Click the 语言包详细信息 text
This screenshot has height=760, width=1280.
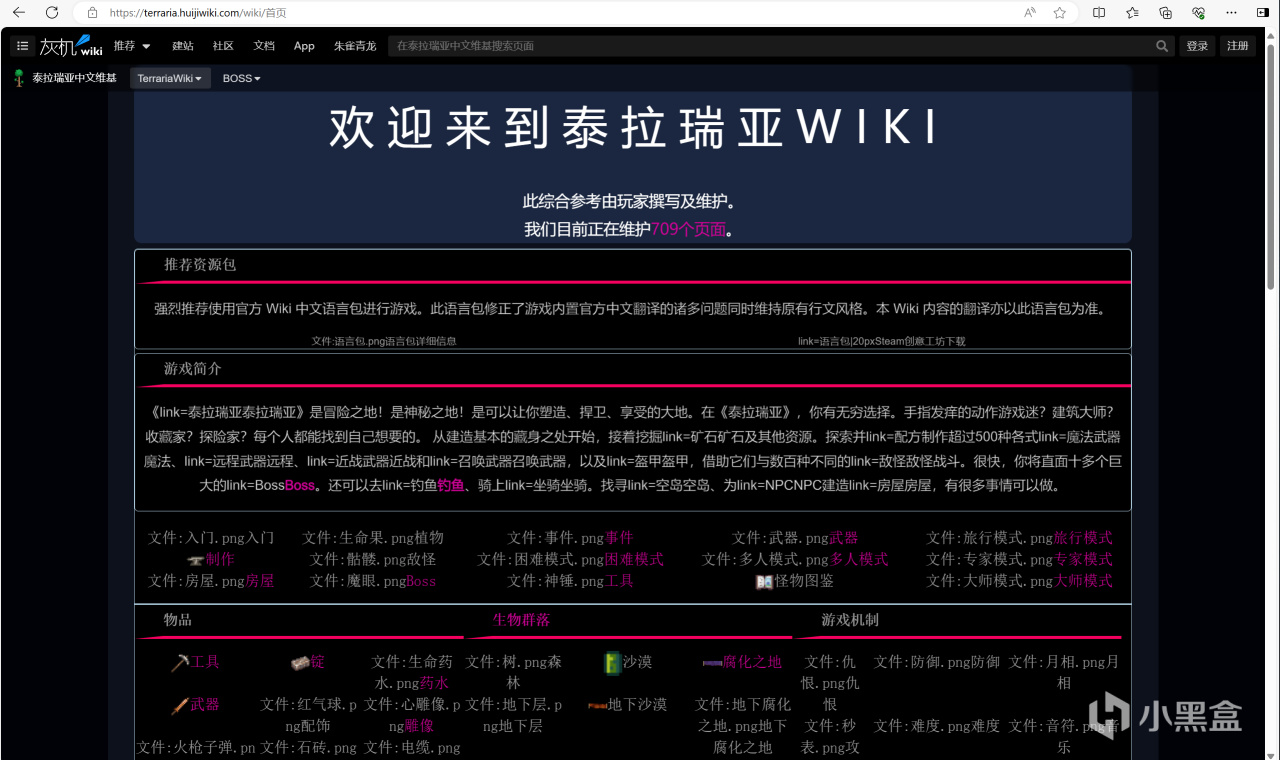(420, 341)
